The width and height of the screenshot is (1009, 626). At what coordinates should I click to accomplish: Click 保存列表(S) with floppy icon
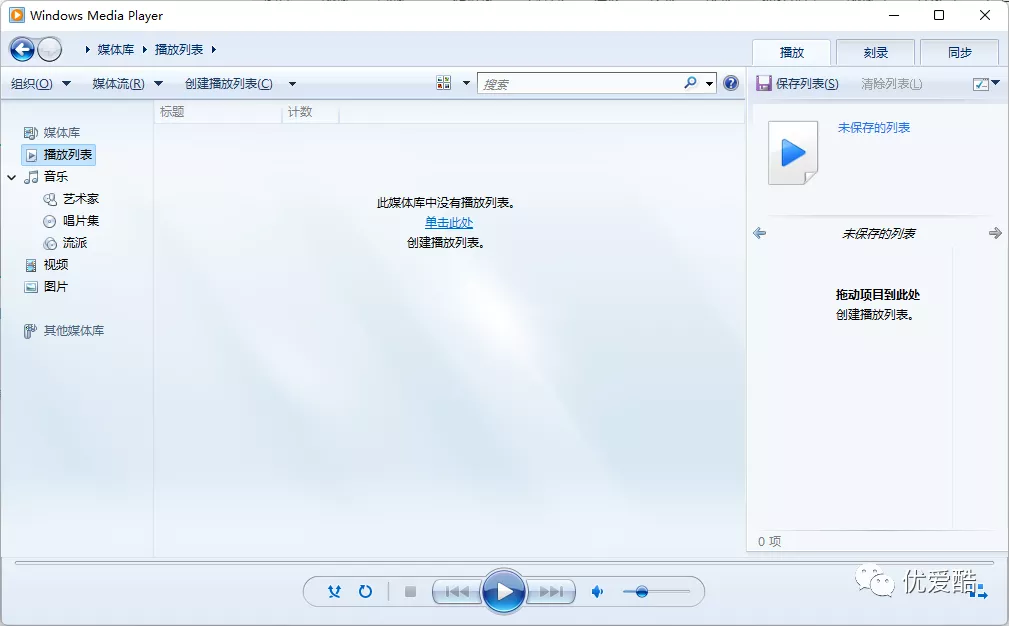pyautogui.click(x=798, y=84)
